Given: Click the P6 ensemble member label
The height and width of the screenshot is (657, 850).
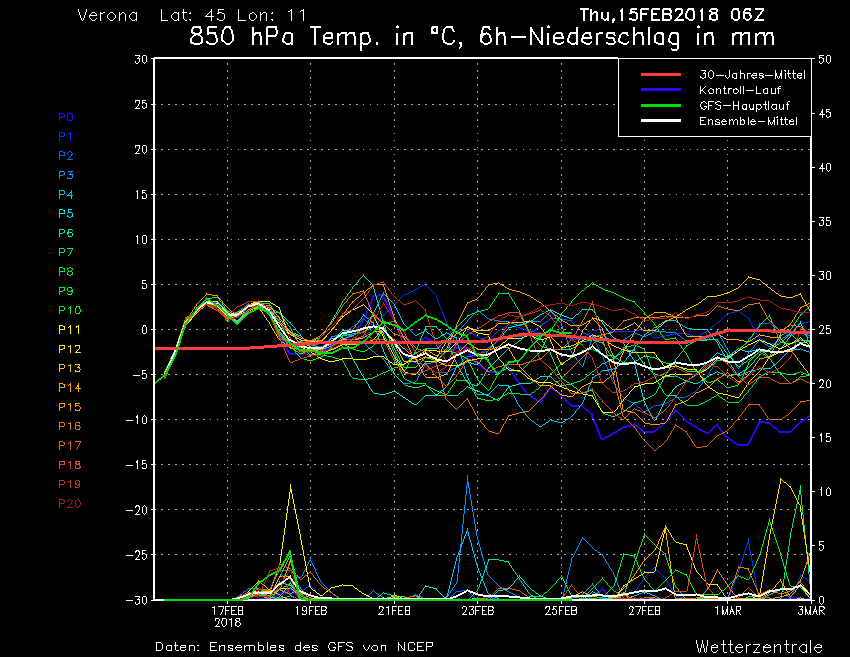Looking at the screenshot, I should click(x=66, y=233).
